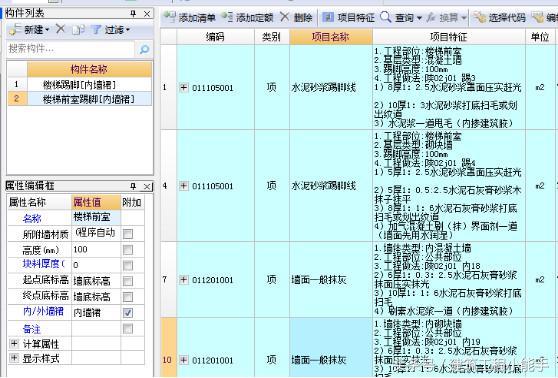Click the 添加定额 toolbar button

[x=247, y=17]
